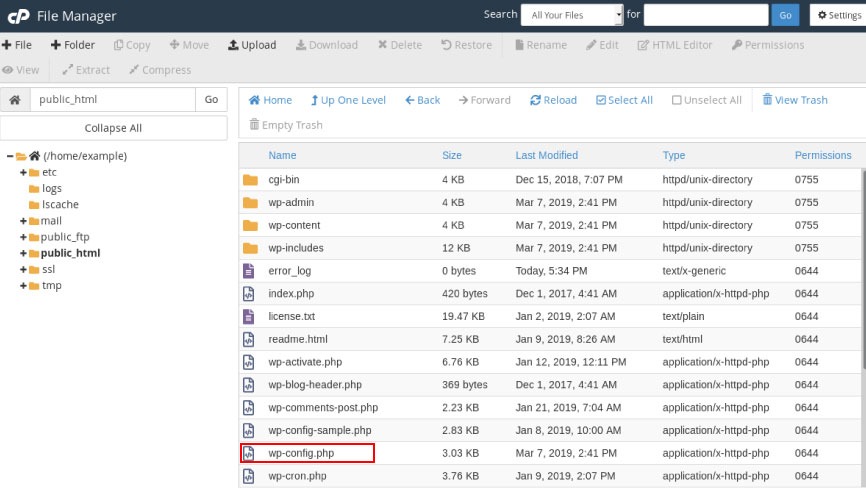Click the cgi-bin folder icon
This screenshot has width=866, height=488.
point(250,179)
